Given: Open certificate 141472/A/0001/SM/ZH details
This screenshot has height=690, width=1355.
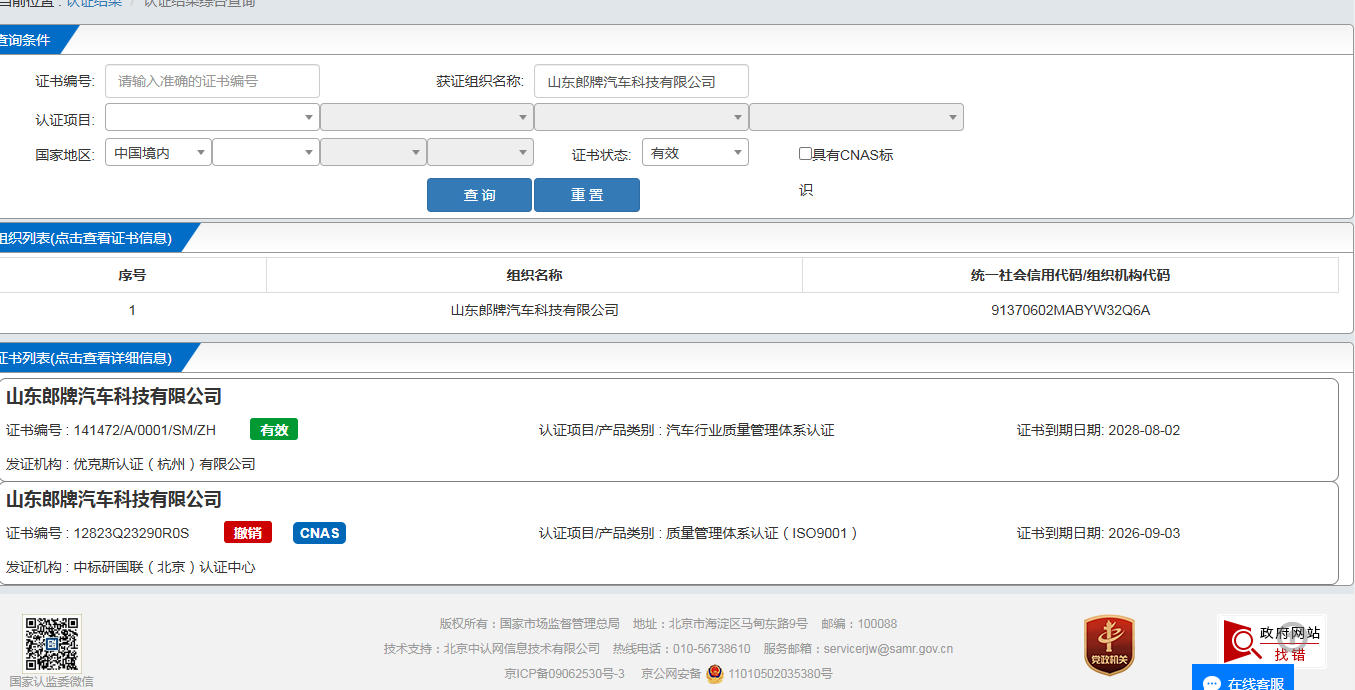Looking at the screenshot, I should tap(668, 430).
